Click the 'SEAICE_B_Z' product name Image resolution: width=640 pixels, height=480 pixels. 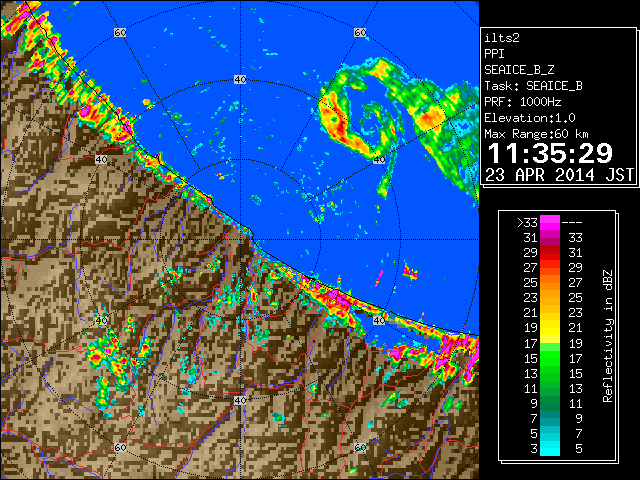519,70
